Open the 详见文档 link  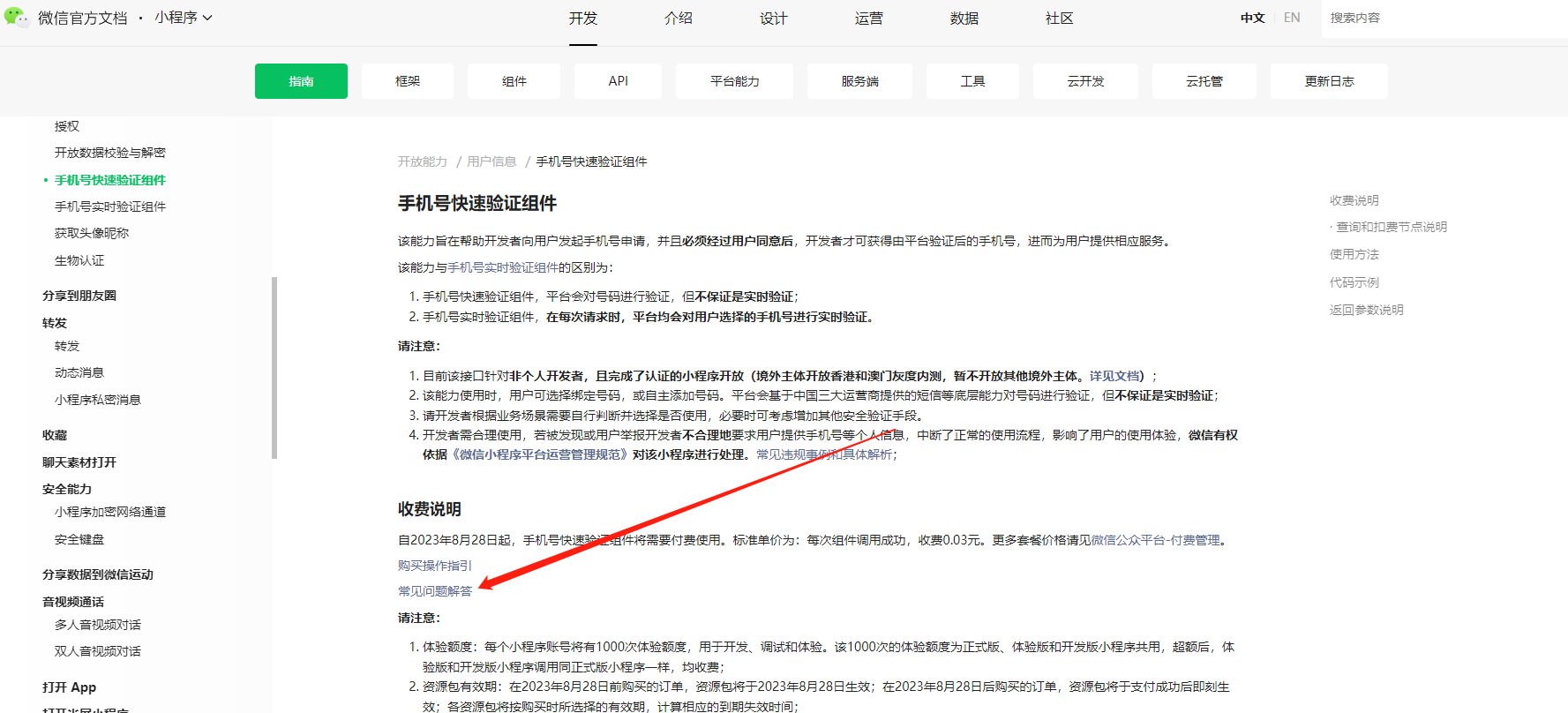[x=1114, y=376]
